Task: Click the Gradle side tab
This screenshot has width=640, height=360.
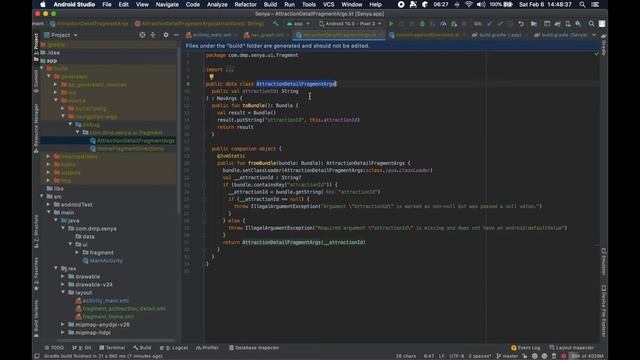Action: 604,45
